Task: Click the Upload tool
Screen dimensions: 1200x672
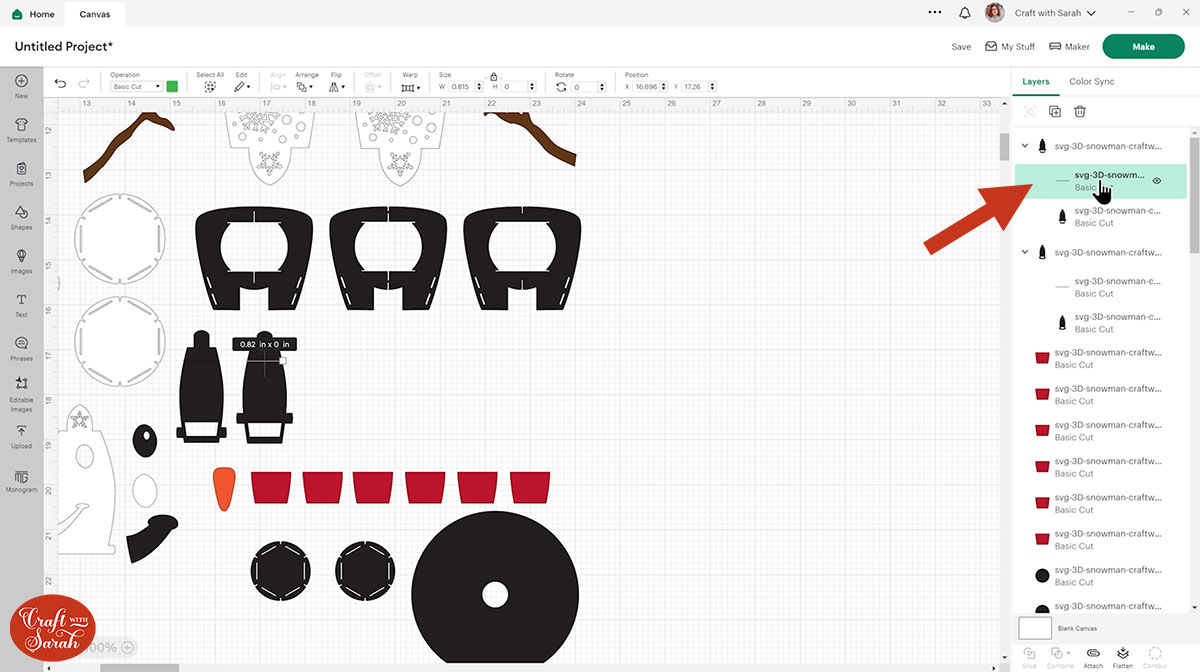Action: [21, 436]
